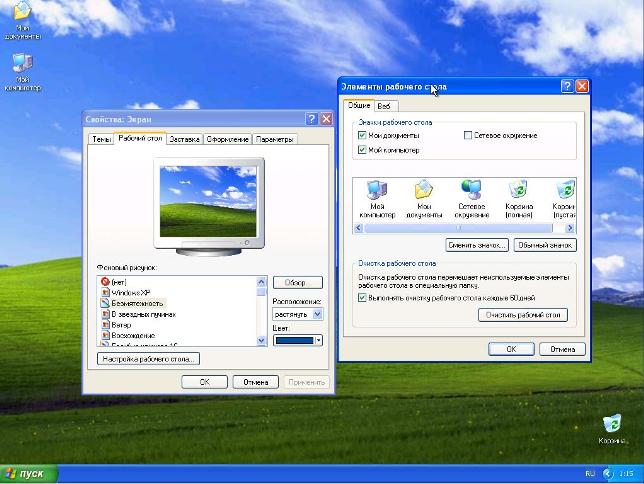Switch to the Общие tab
The width and height of the screenshot is (644, 484).
point(359,105)
